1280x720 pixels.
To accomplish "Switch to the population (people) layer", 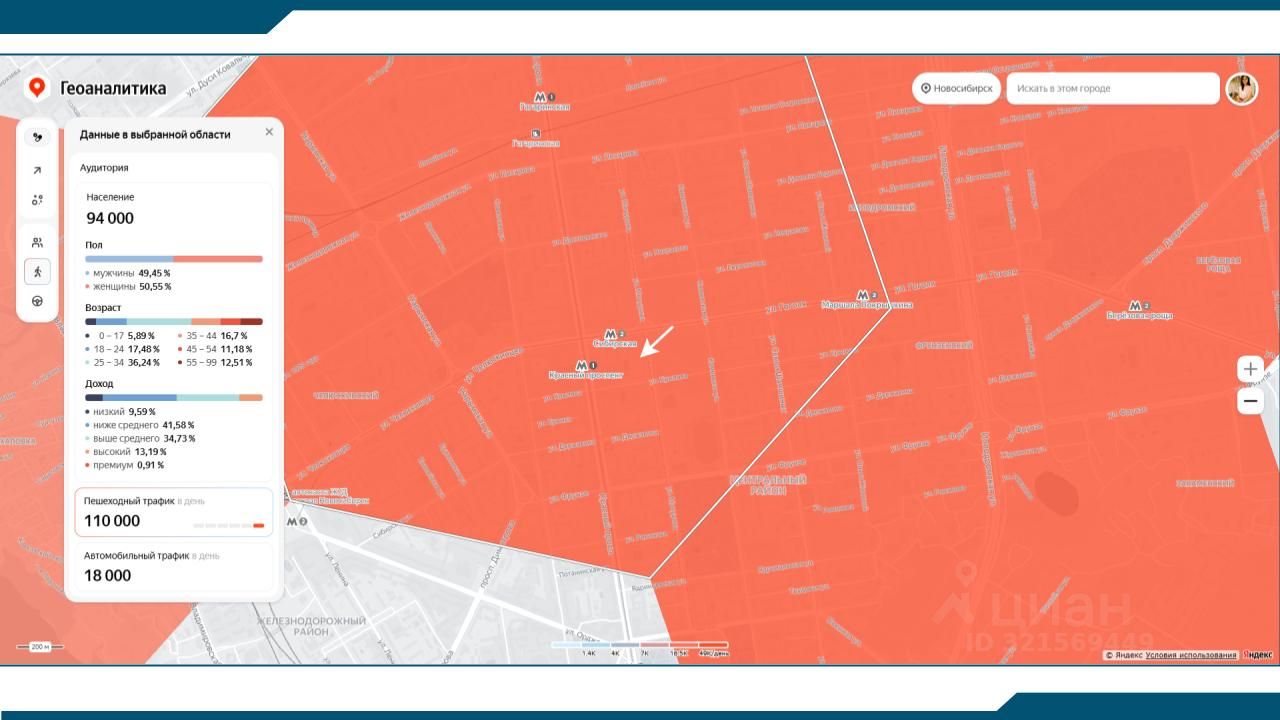I will [x=37, y=242].
